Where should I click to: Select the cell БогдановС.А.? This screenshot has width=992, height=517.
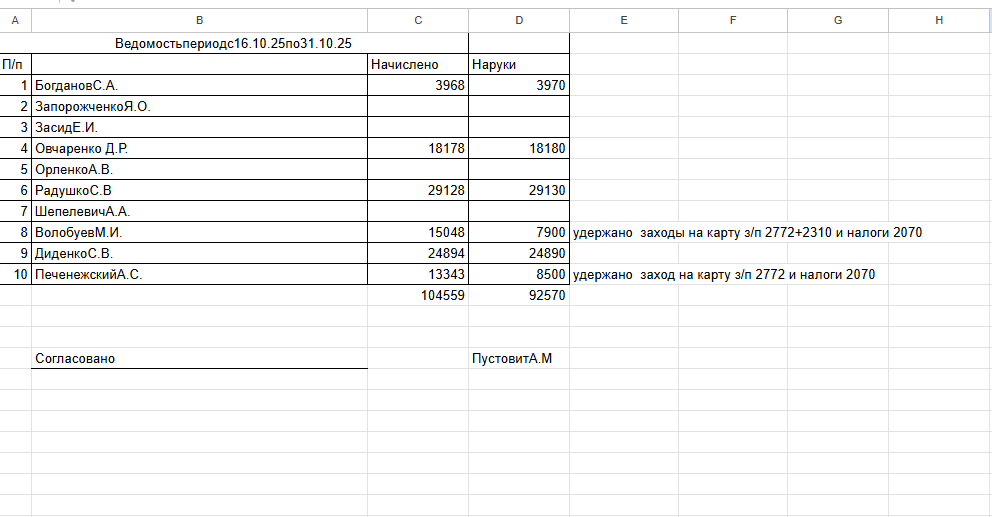click(x=199, y=85)
